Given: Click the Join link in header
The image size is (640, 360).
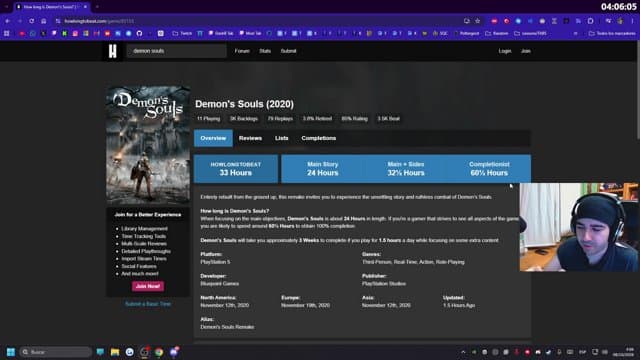Looking at the screenshot, I should (x=526, y=51).
